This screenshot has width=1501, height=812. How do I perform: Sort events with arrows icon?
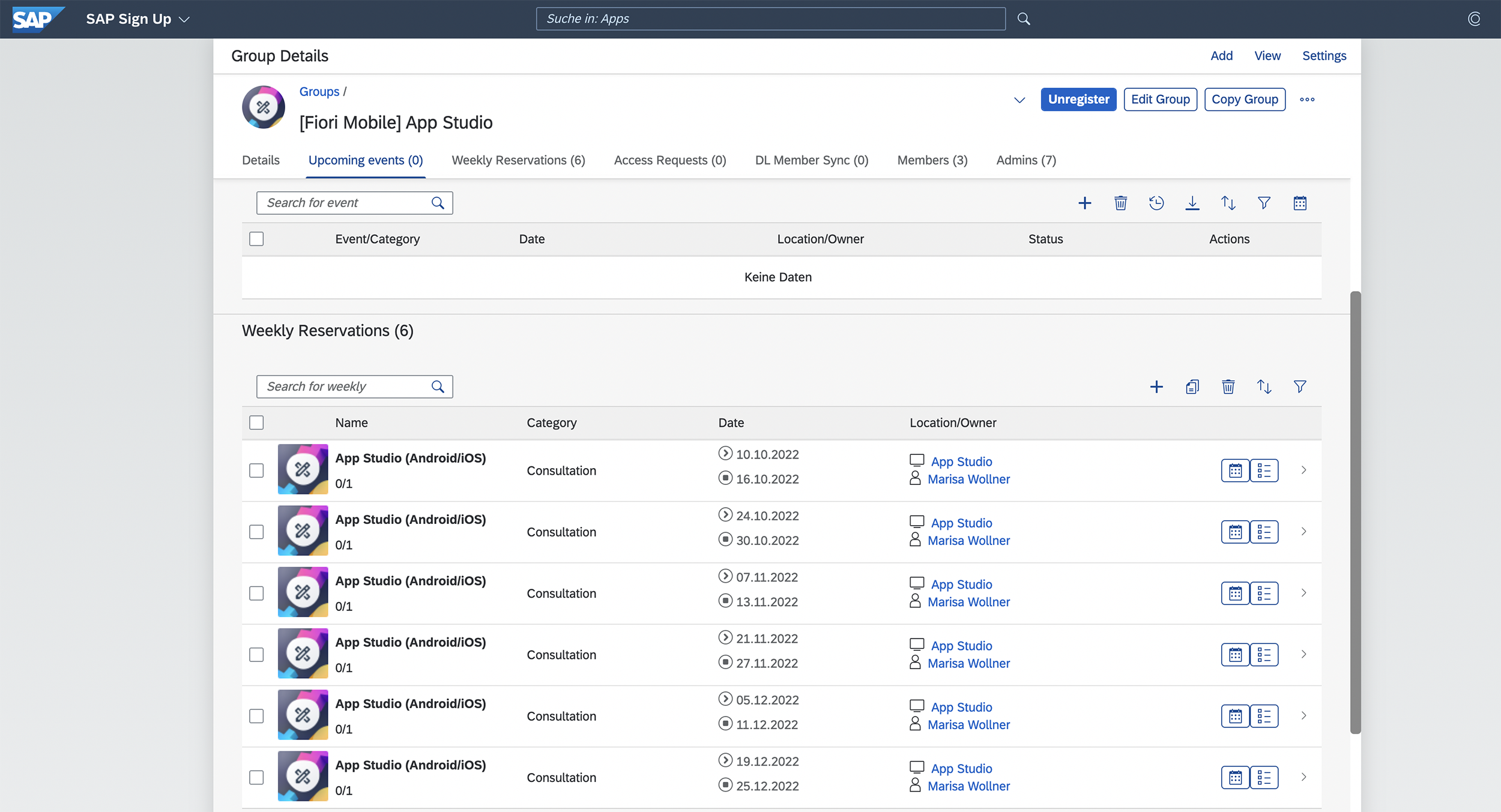(x=1228, y=203)
